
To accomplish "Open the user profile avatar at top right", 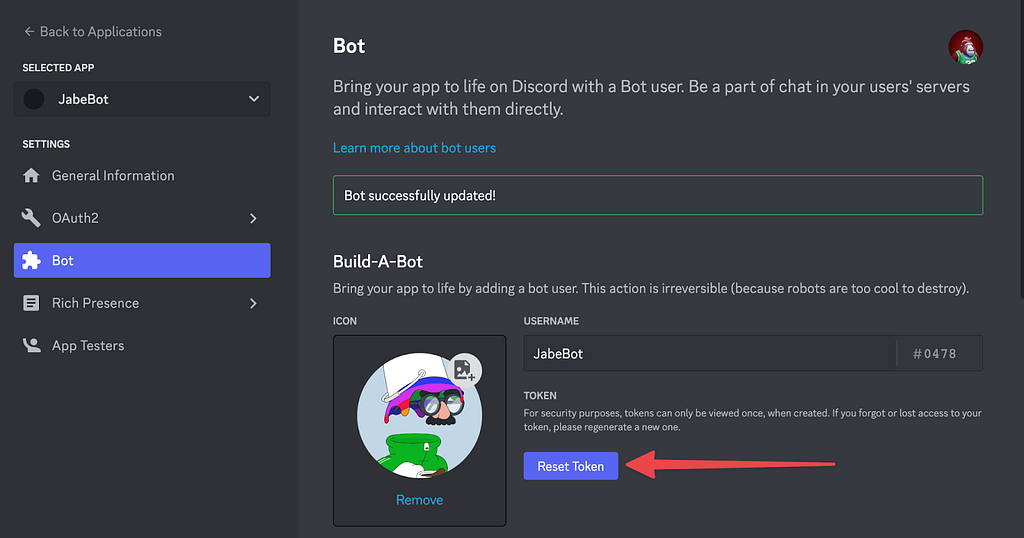I will (x=965, y=47).
